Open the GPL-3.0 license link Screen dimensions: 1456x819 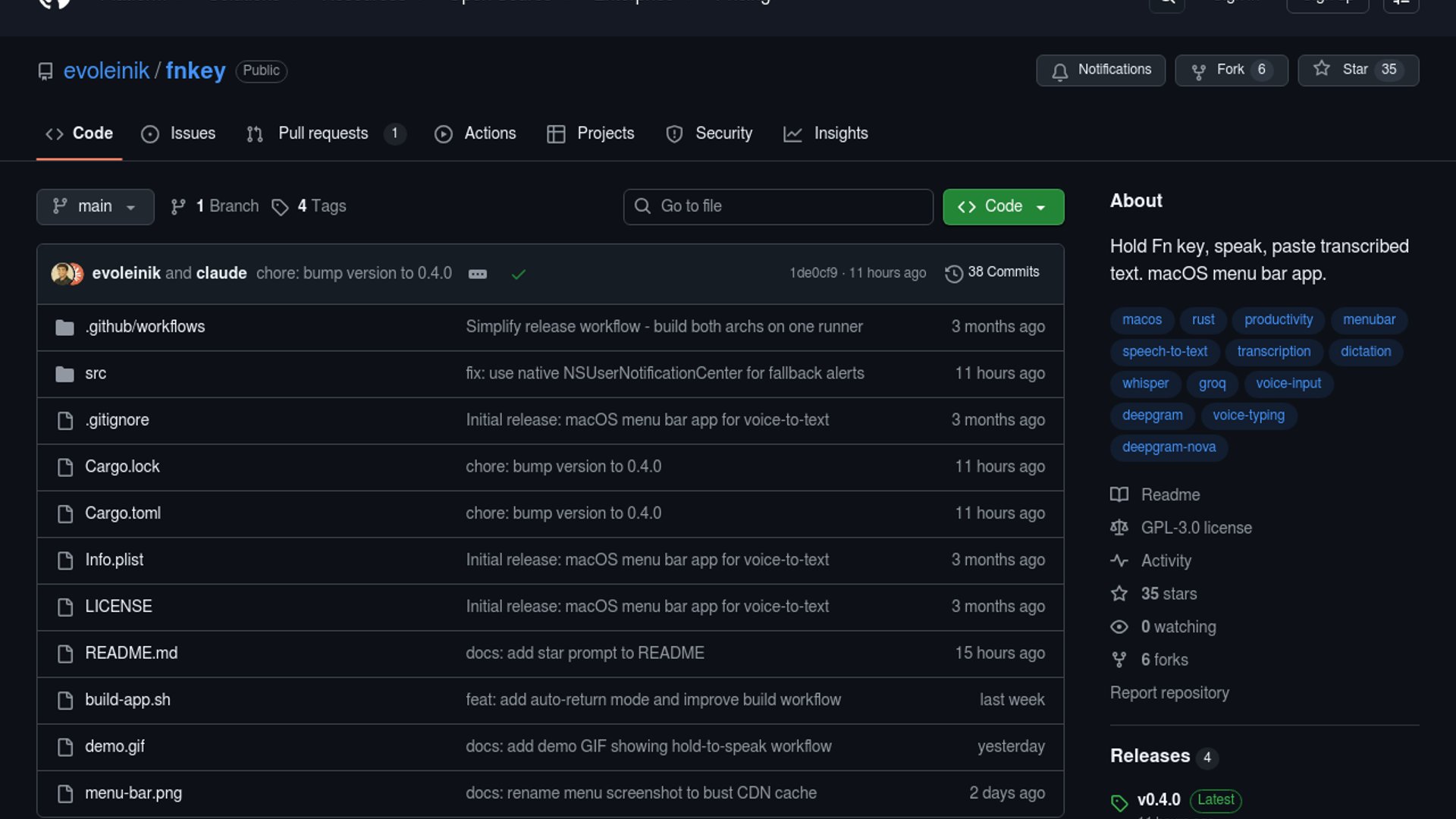coord(1196,528)
